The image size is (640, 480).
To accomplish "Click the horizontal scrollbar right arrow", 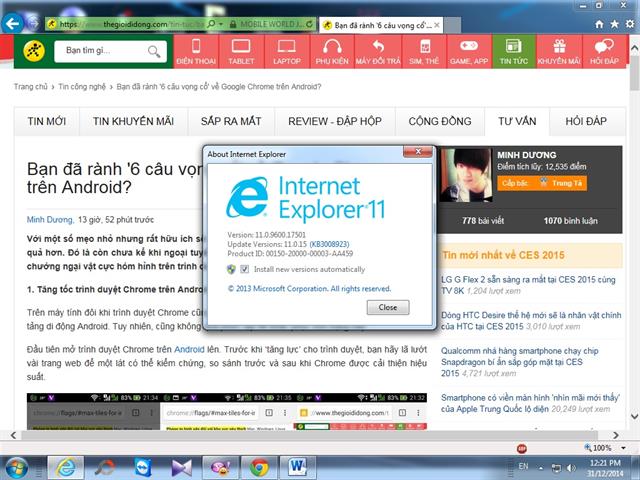I will (616, 435).
